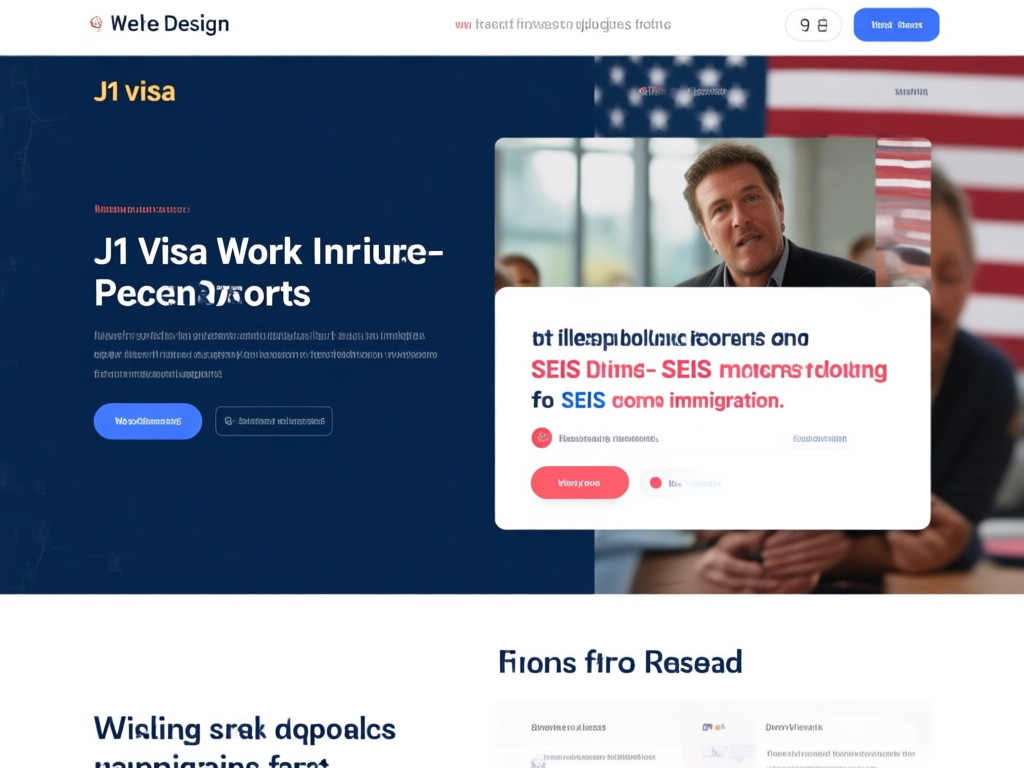Select the J1 visa yellow heading
Viewport: 1024px width, 768px height.
(135, 91)
